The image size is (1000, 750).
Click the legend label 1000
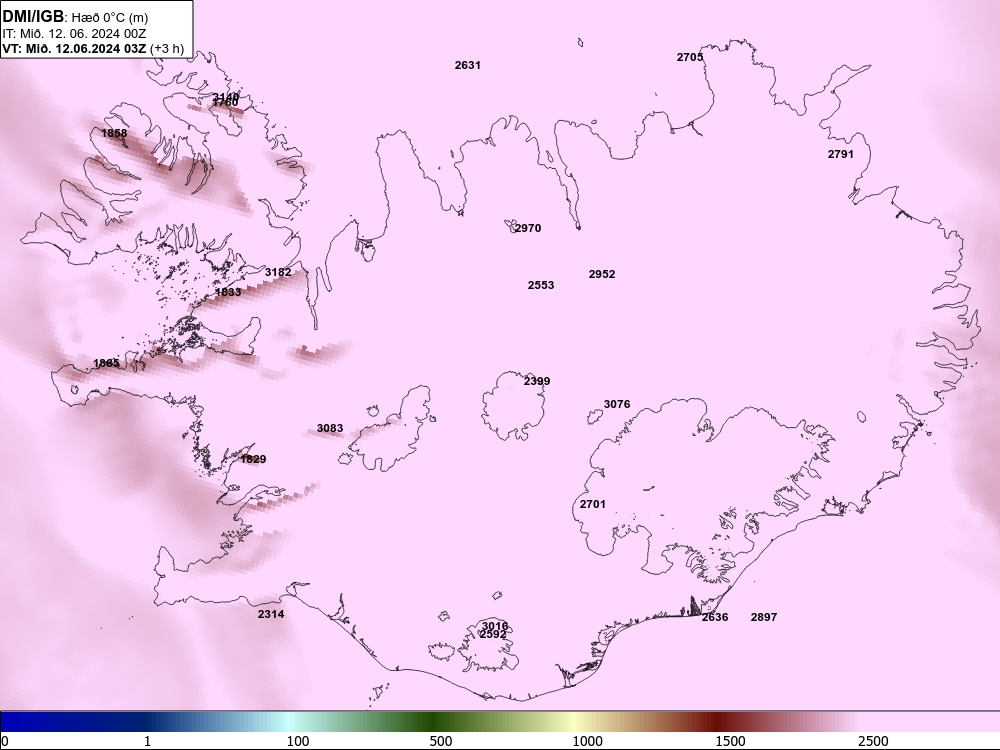[587, 741]
